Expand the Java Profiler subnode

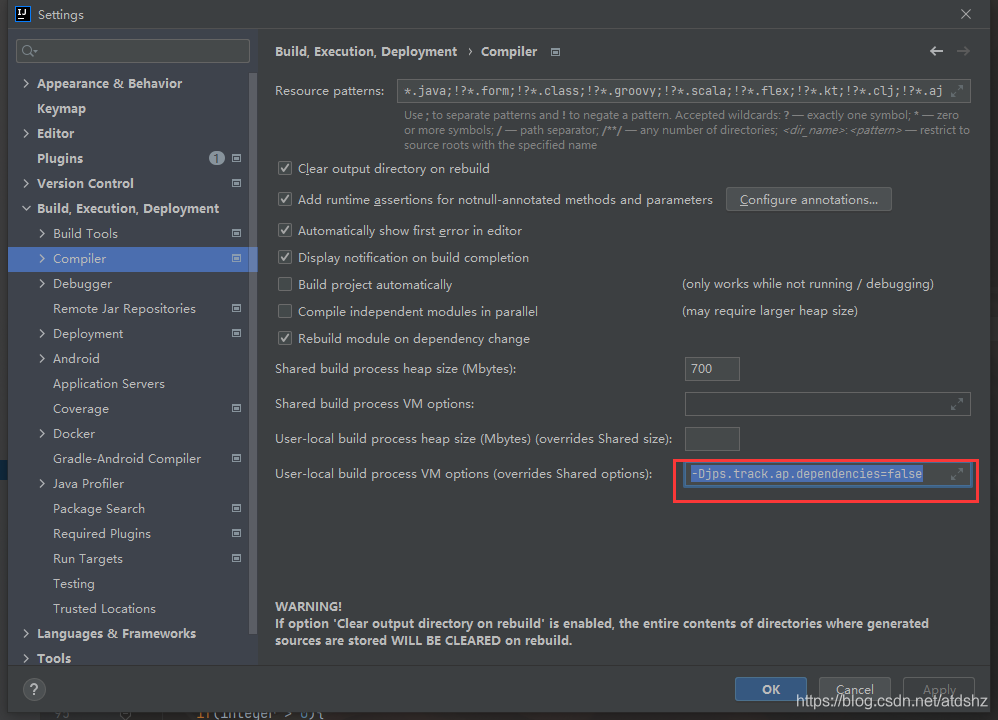pos(42,484)
